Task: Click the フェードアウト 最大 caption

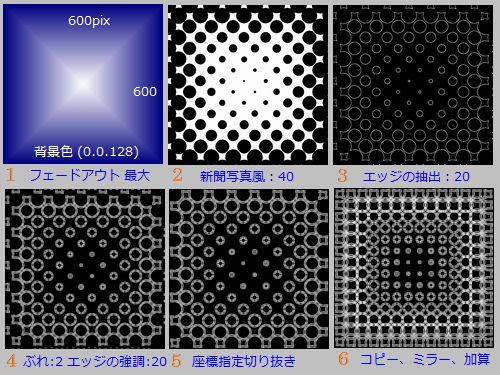Action: (x=90, y=175)
